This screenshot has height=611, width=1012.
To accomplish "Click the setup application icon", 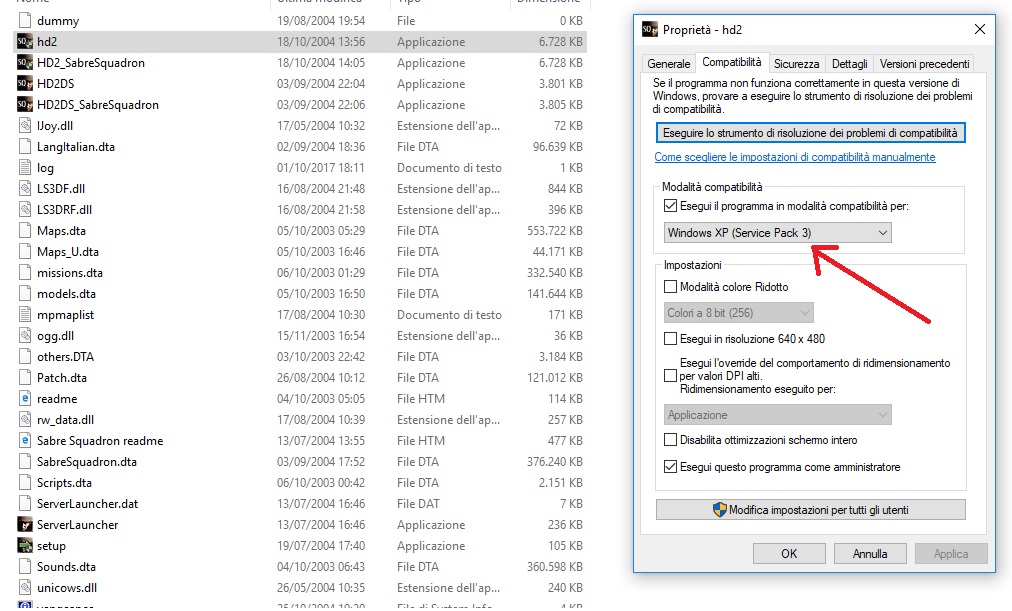I will click(26, 546).
